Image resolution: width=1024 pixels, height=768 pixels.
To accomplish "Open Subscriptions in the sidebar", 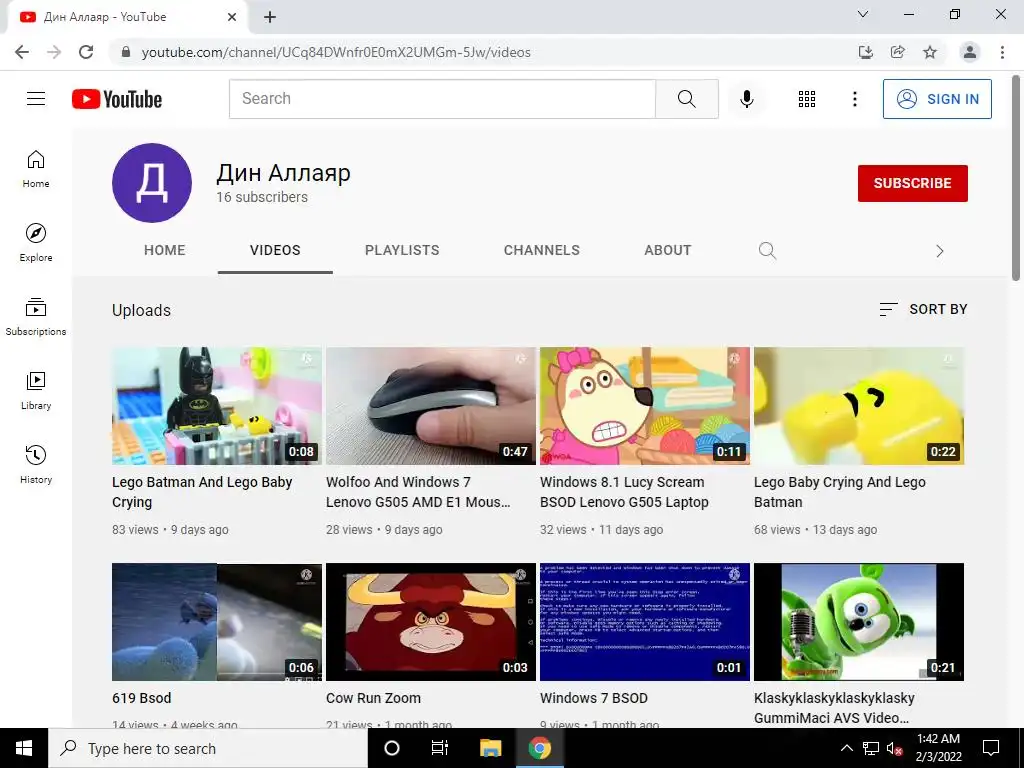I will pos(36,316).
